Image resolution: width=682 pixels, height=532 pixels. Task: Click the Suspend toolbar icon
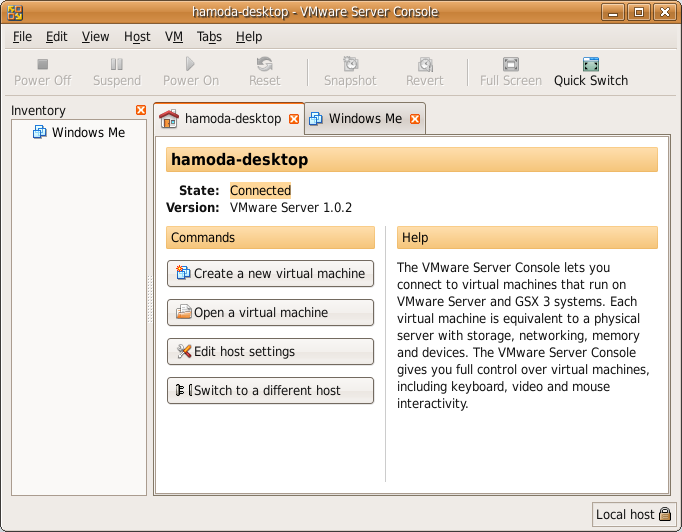click(x=117, y=64)
